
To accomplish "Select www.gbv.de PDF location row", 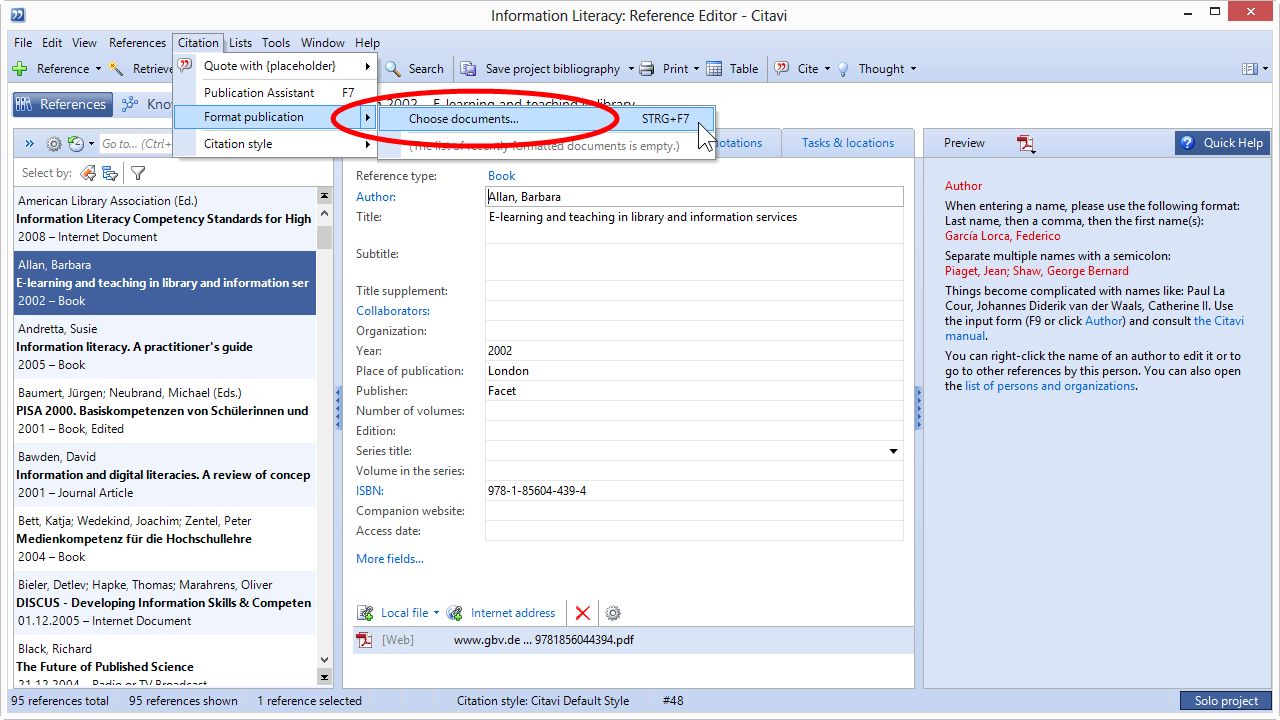I will tap(633, 640).
